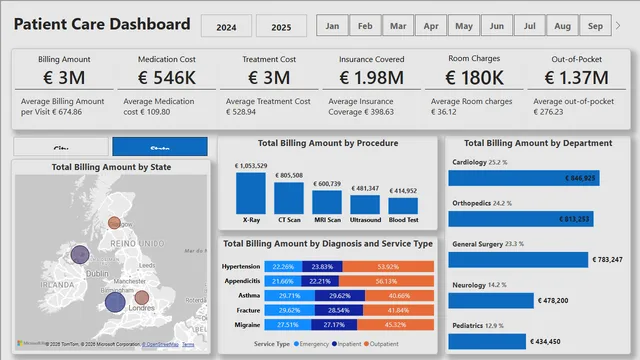Filter by Aug month button
This screenshot has width=640, height=360.
562,26
